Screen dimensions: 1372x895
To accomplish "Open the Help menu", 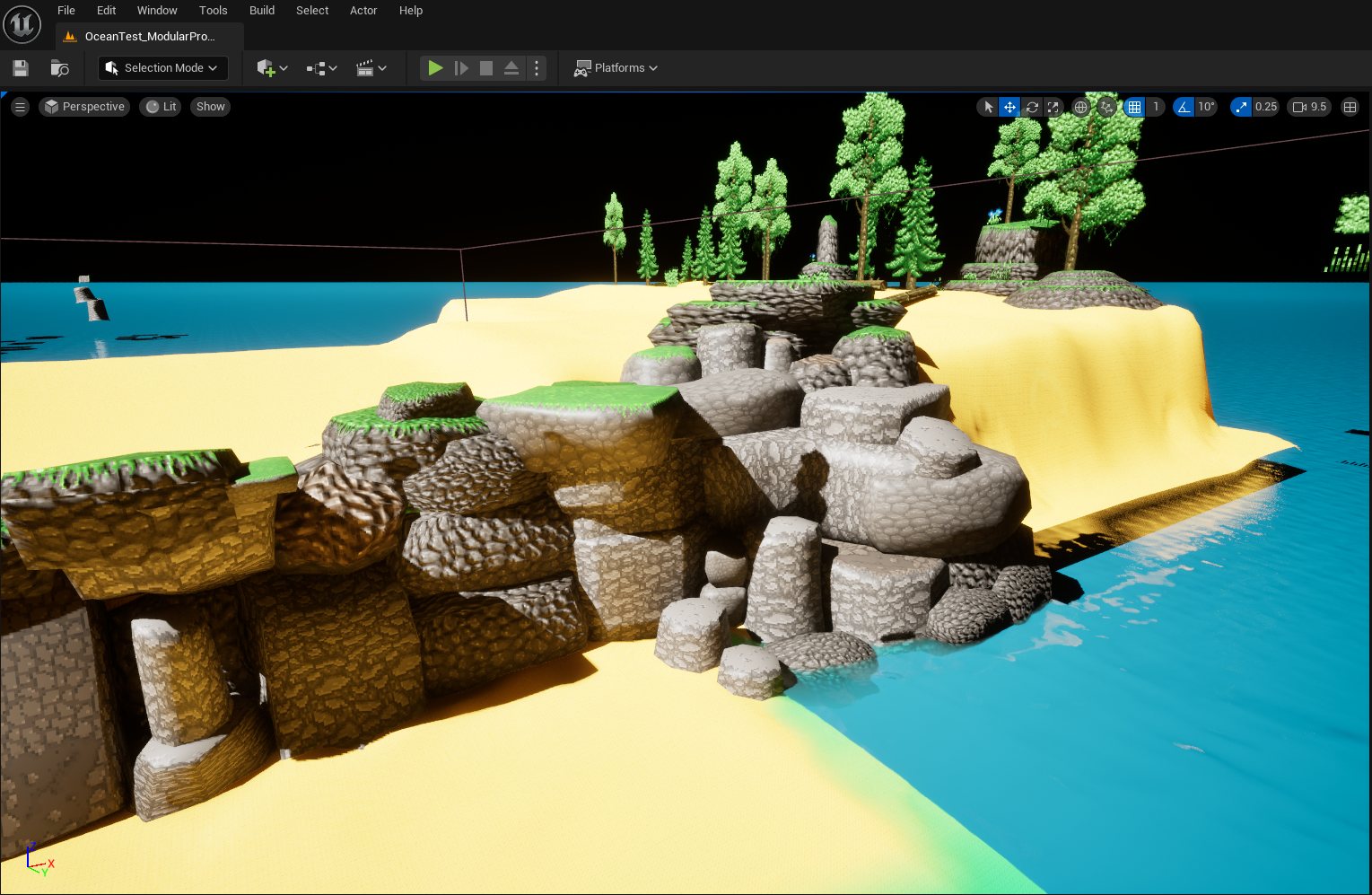I will tap(411, 11).
